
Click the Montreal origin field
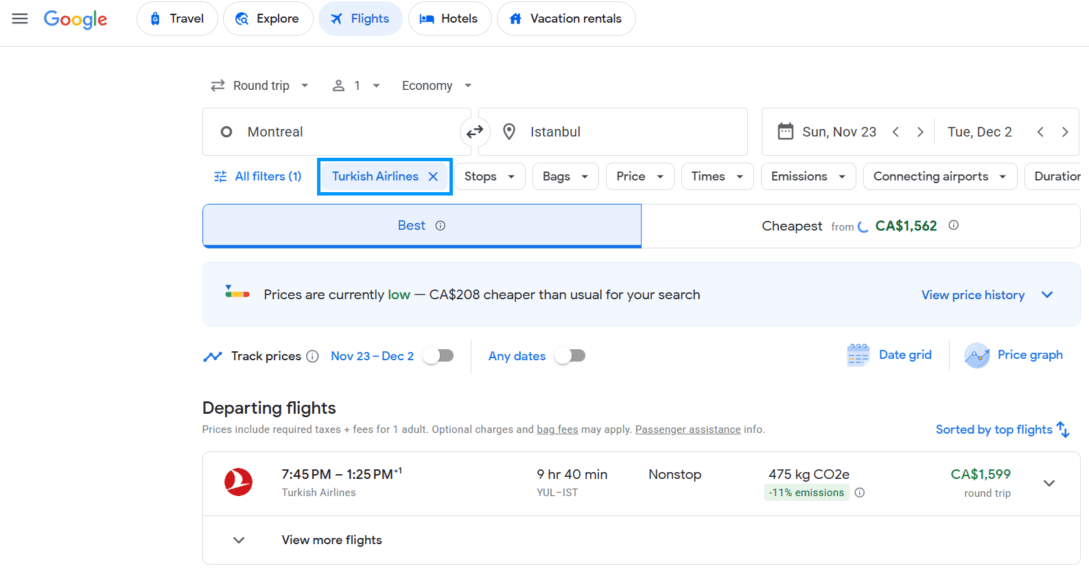point(337,132)
